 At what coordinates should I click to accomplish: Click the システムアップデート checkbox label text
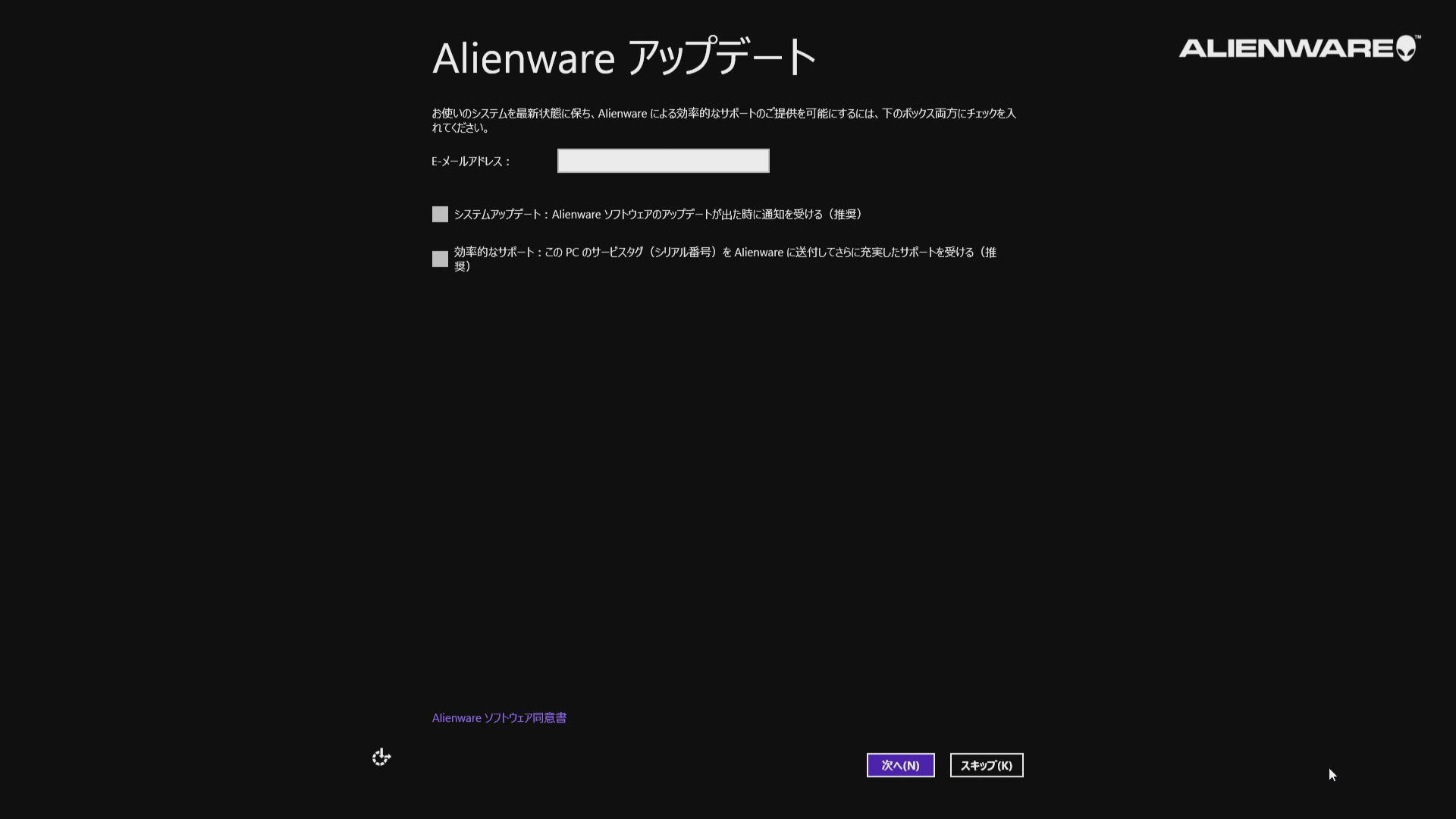click(657, 215)
